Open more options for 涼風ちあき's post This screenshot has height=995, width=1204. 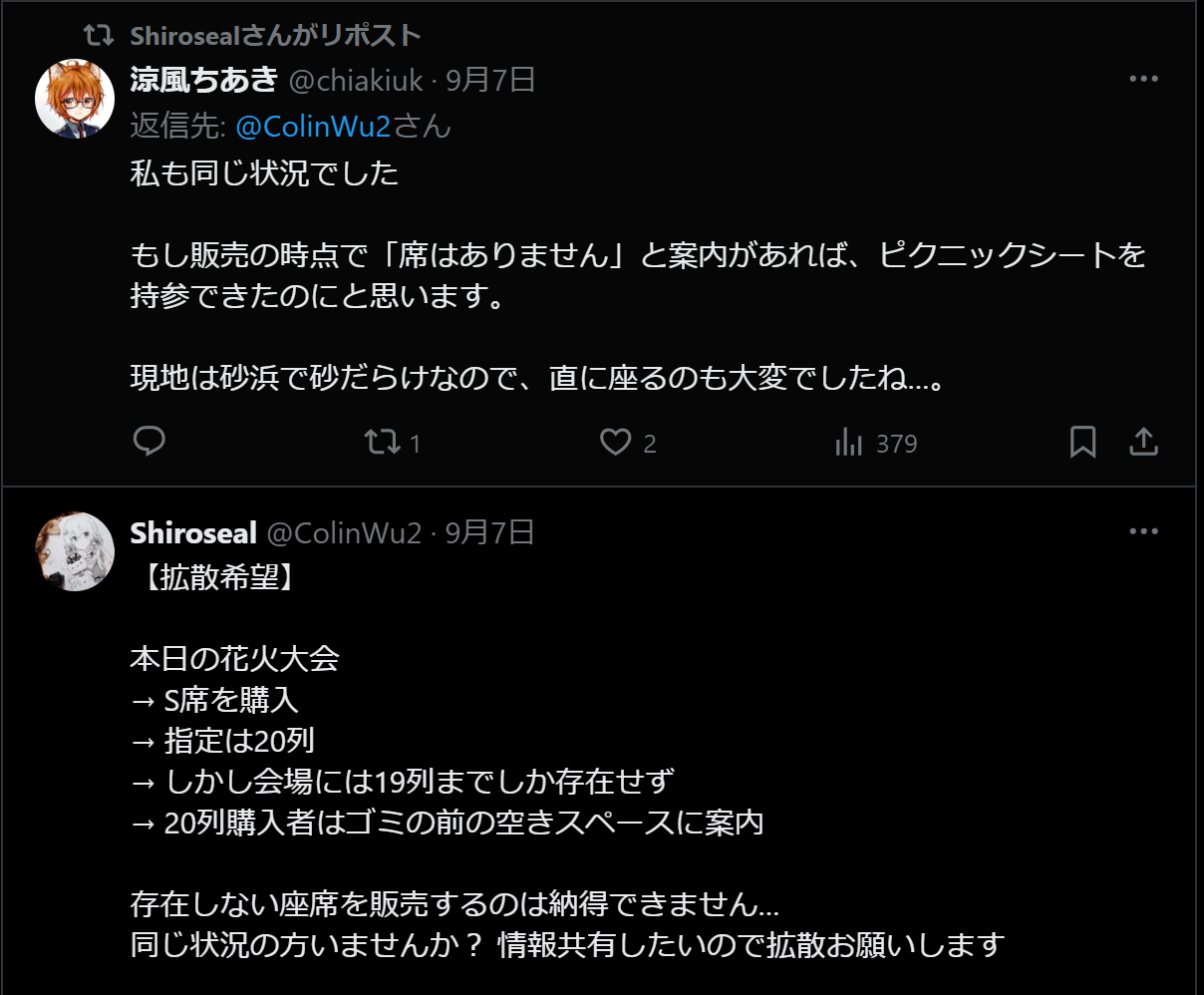coord(1143,79)
